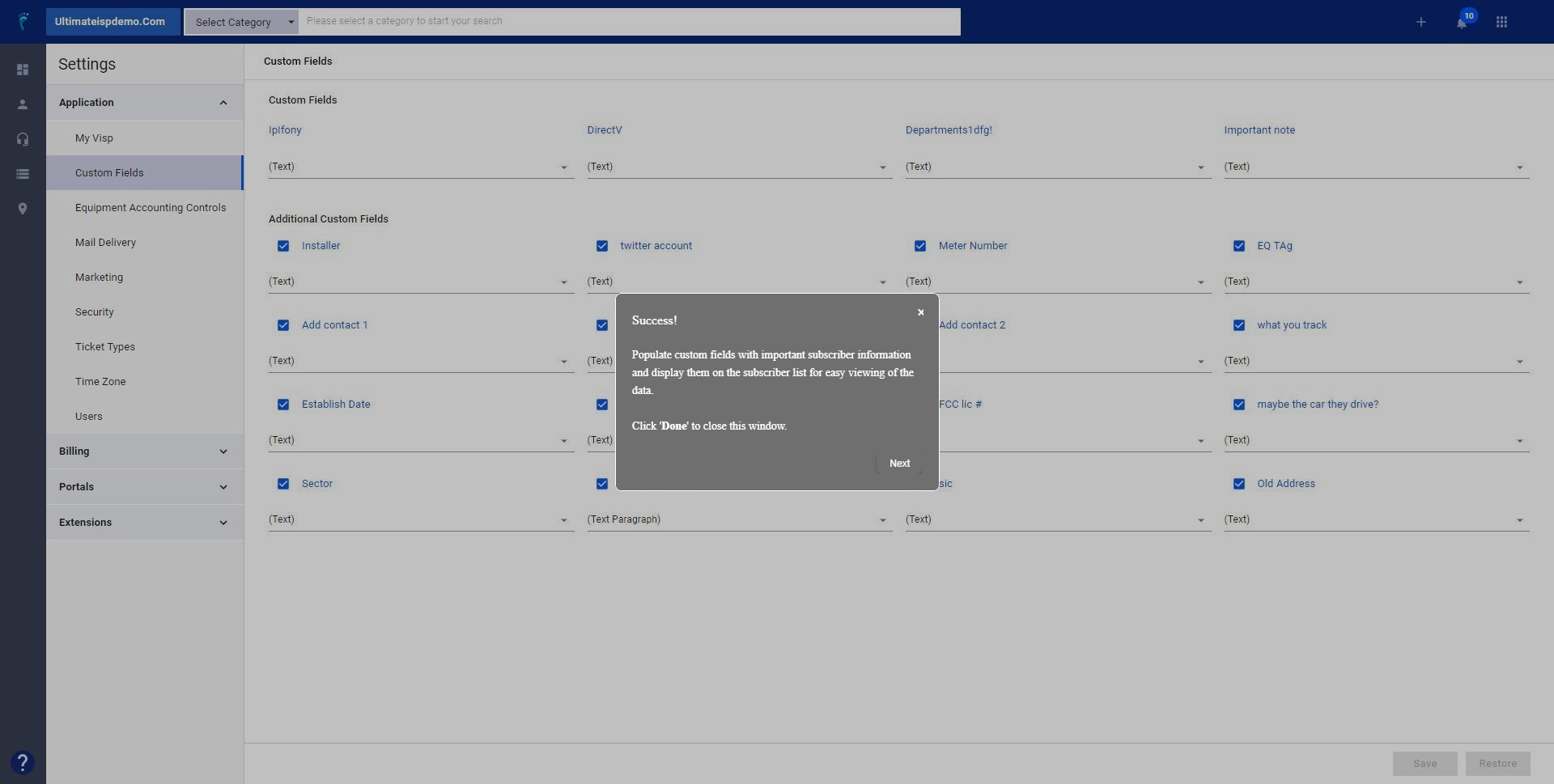Open the Iplfony type dropdown
This screenshot has height=784, width=1554.
click(421, 167)
